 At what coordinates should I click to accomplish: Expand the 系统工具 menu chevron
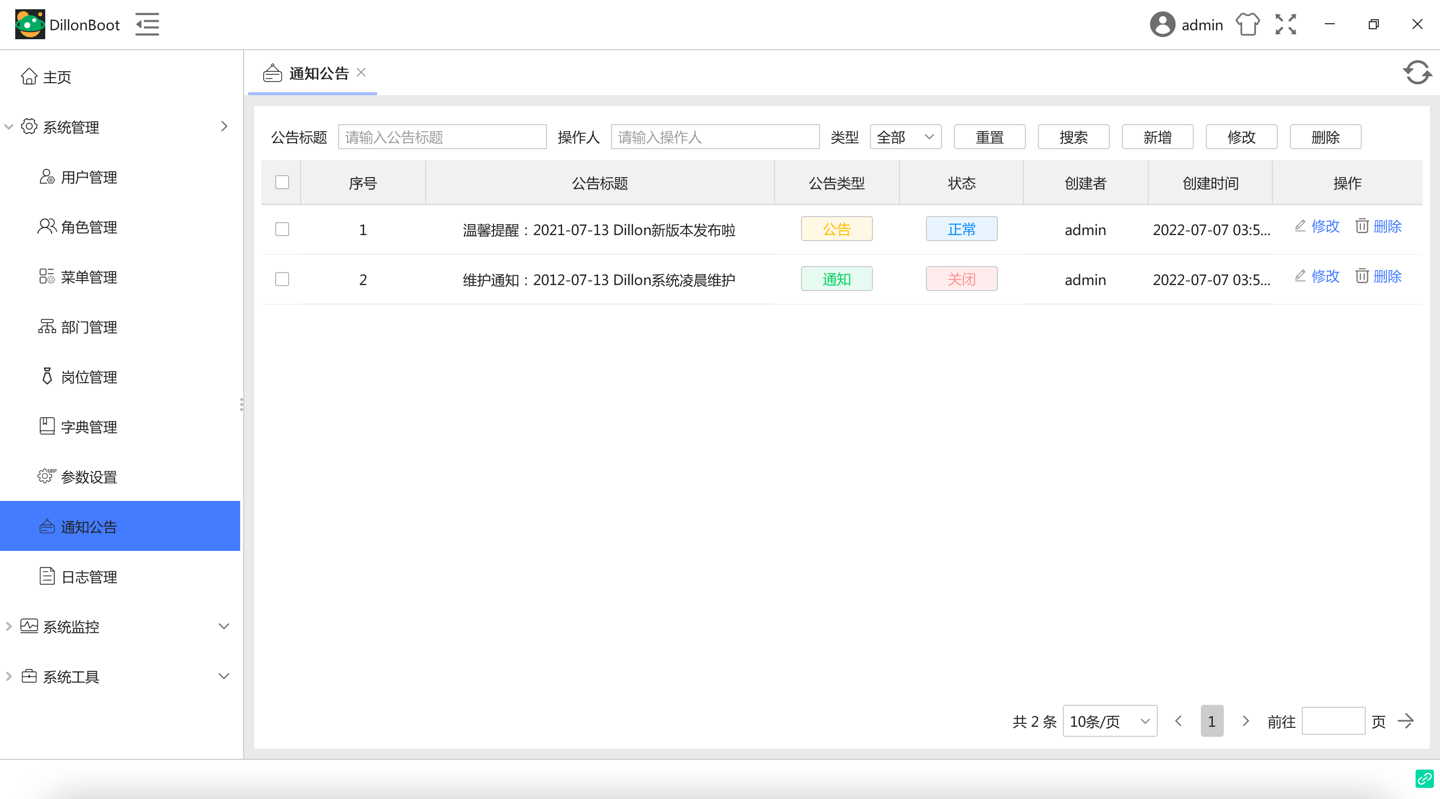[224, 677]
